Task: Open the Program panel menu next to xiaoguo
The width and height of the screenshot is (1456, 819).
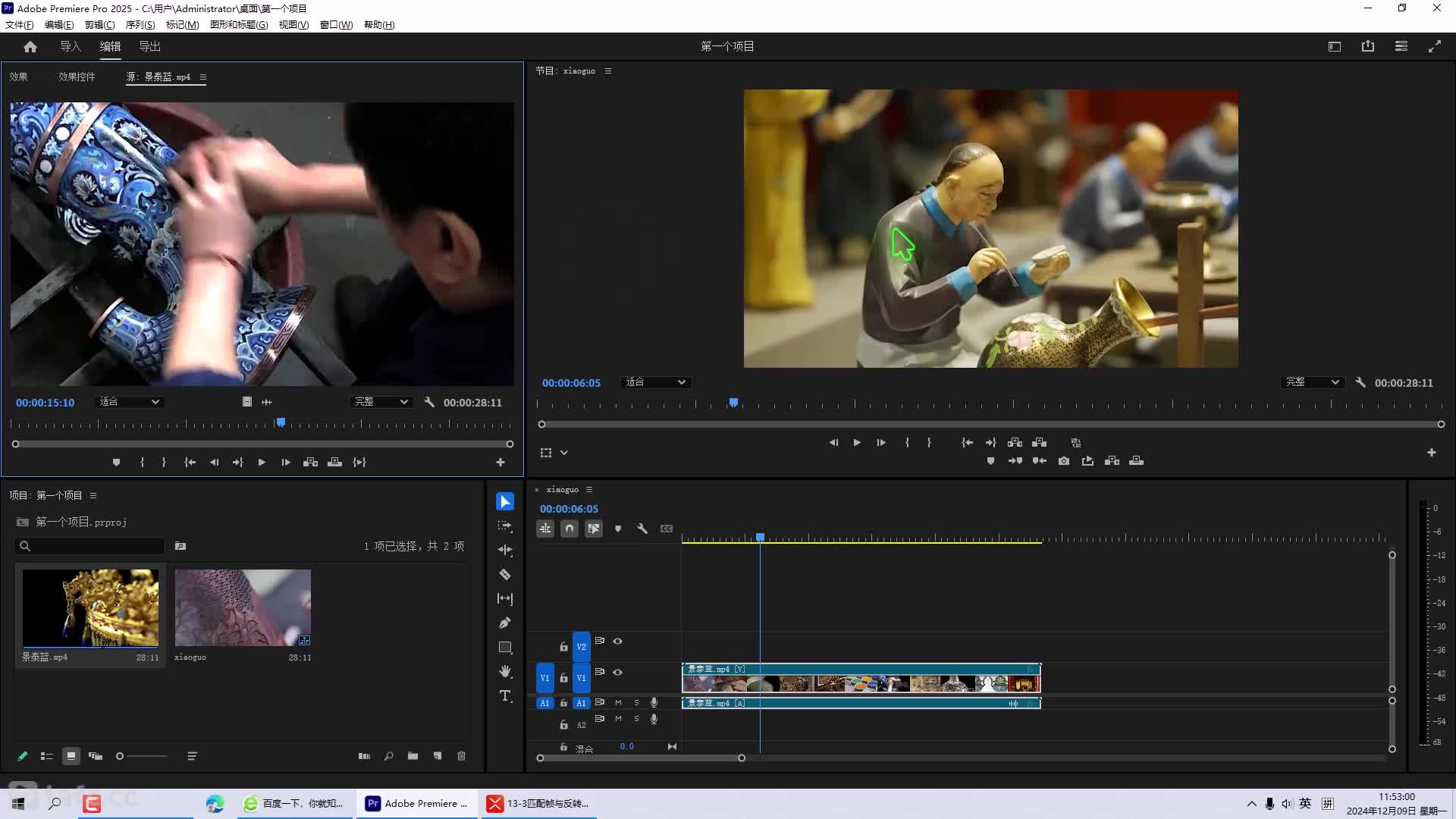Action: coord(608,71)
